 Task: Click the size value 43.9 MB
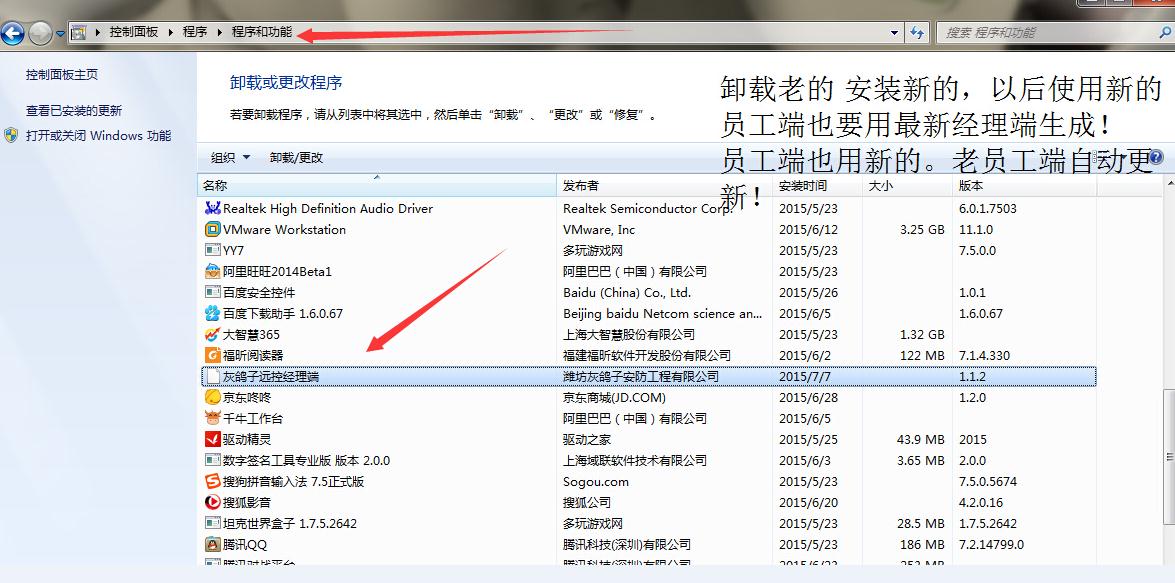tap(920, 439)
